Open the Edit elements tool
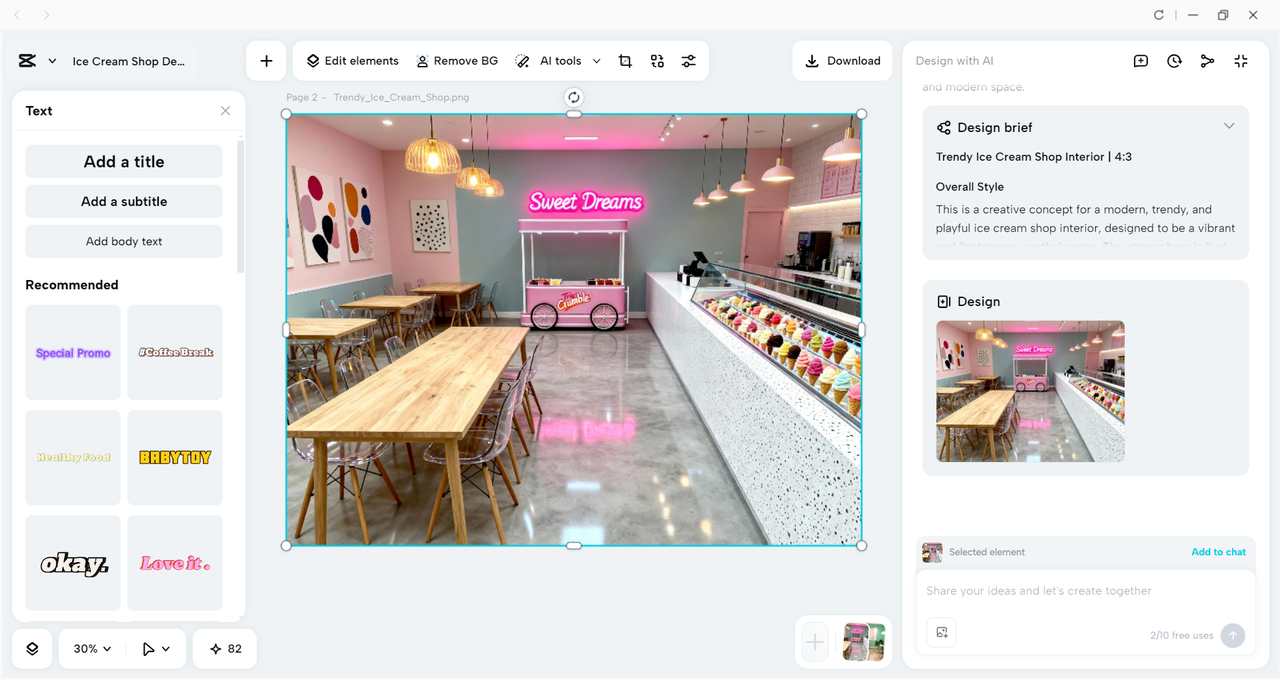This screenshot has width=1280, height=680. point(351,60)
